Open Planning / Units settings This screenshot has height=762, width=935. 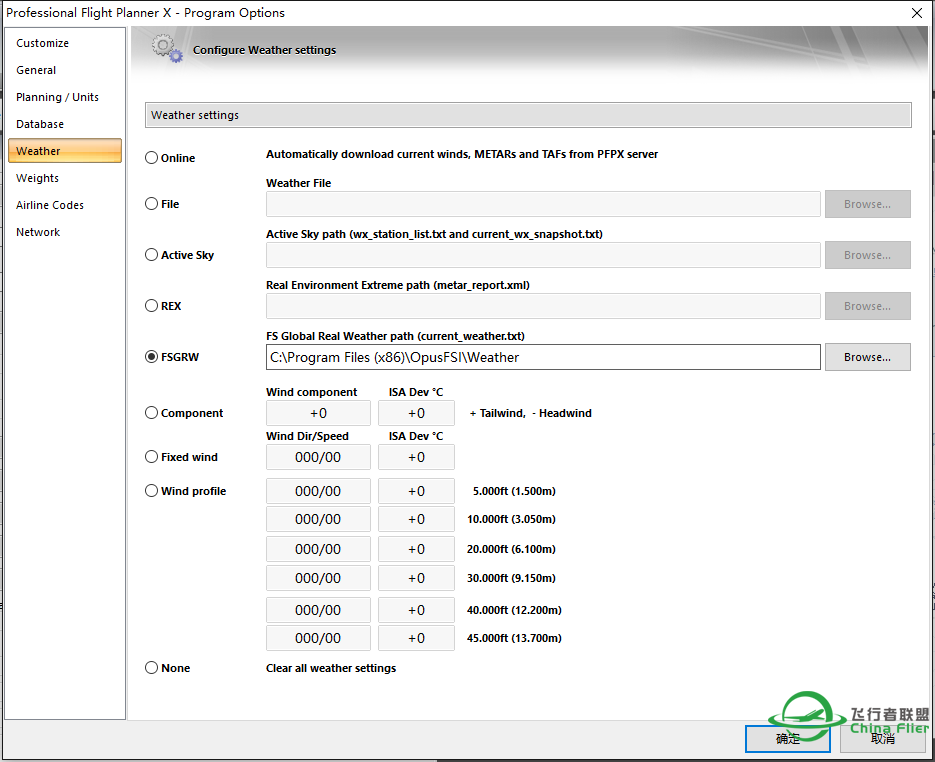pos(57,97)
